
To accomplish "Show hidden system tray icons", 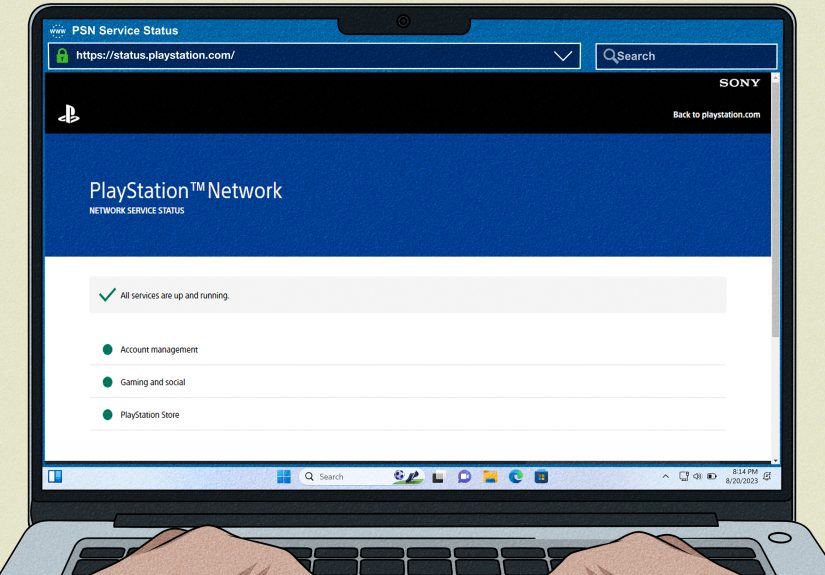I will 666,477.
